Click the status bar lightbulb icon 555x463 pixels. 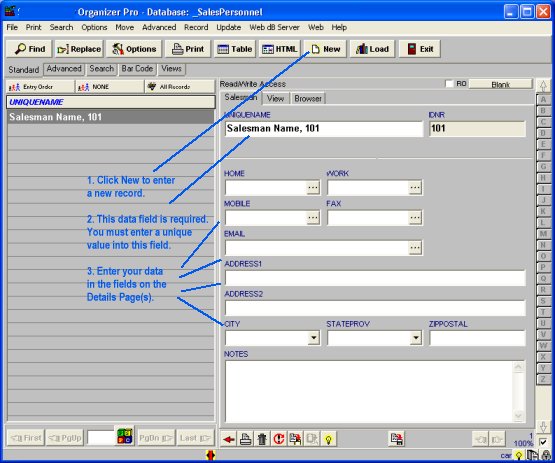click(x=519, y=455)
